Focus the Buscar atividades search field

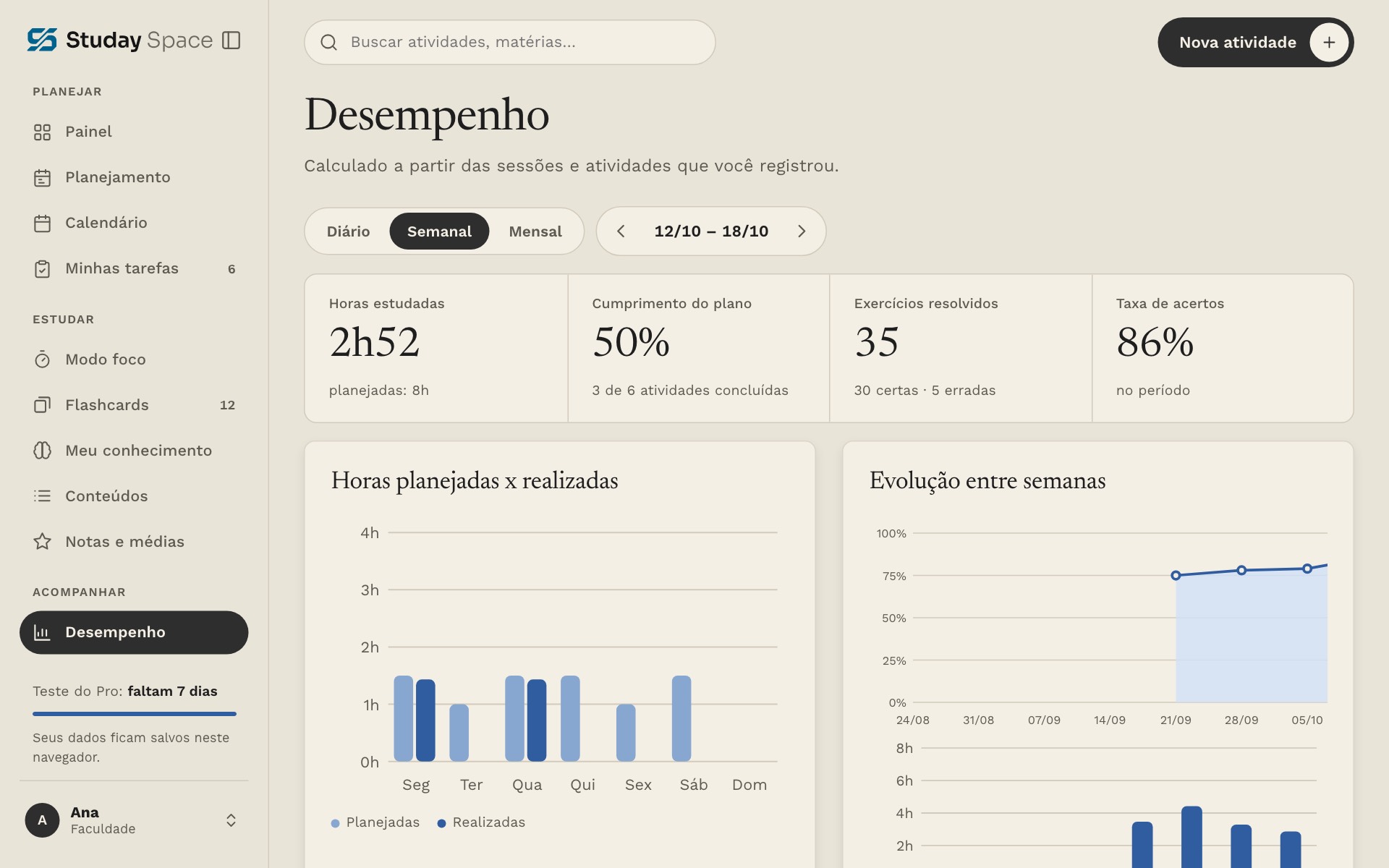click(x=510, y=43)
